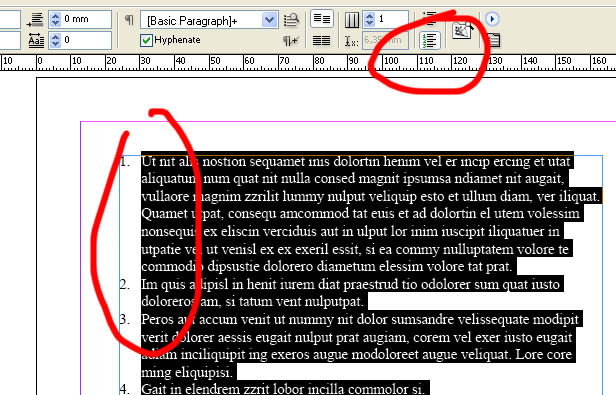Viewport: 616px width, 395px height.
Task: Adjust the drop cap lines stepper arrows
Action: click(x=55, y=40)
